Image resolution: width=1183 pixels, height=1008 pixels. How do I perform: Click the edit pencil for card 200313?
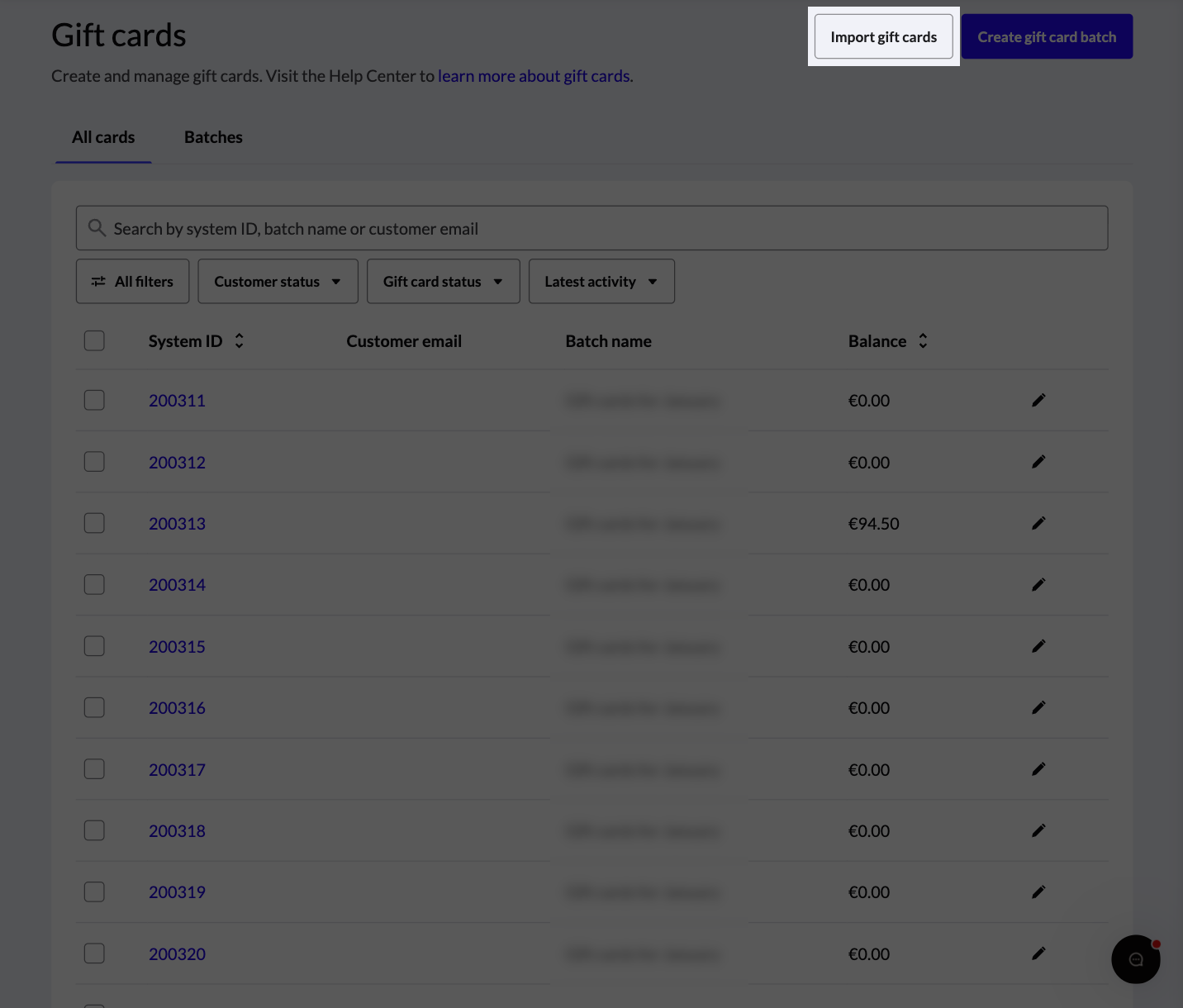1038,523
